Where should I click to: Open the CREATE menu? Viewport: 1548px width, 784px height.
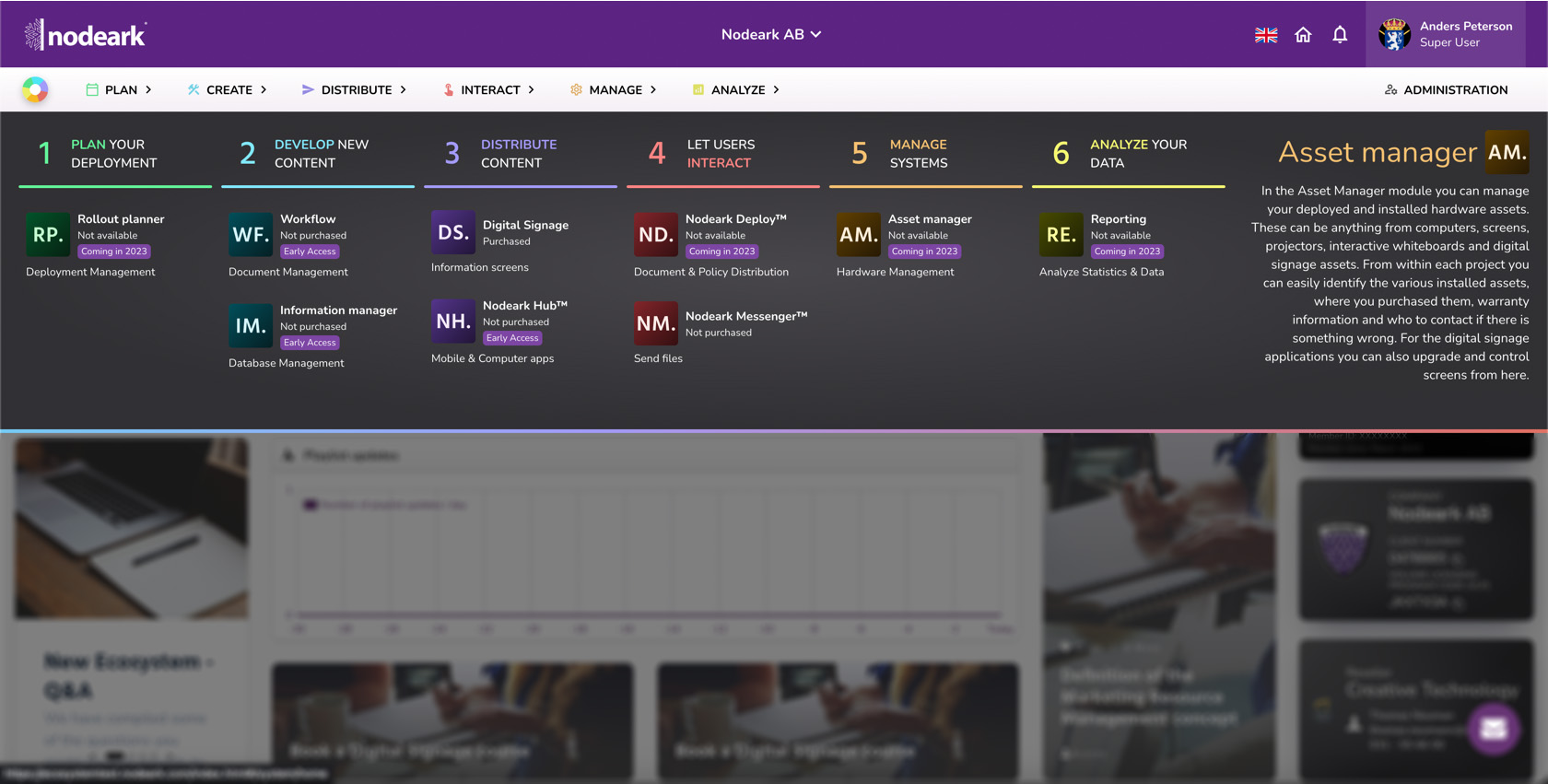click(x=229, y=89)
